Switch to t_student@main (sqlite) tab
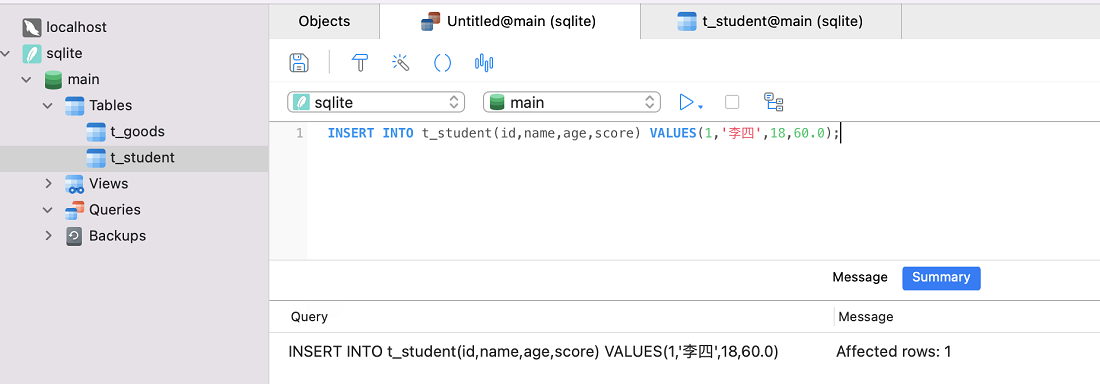1100x384 pixels. [770, 22]
